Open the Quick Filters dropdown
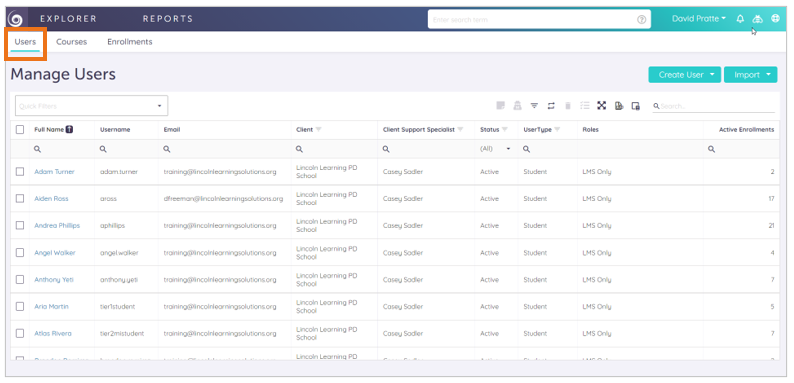The image size is (794, 383). pos(92,106)
